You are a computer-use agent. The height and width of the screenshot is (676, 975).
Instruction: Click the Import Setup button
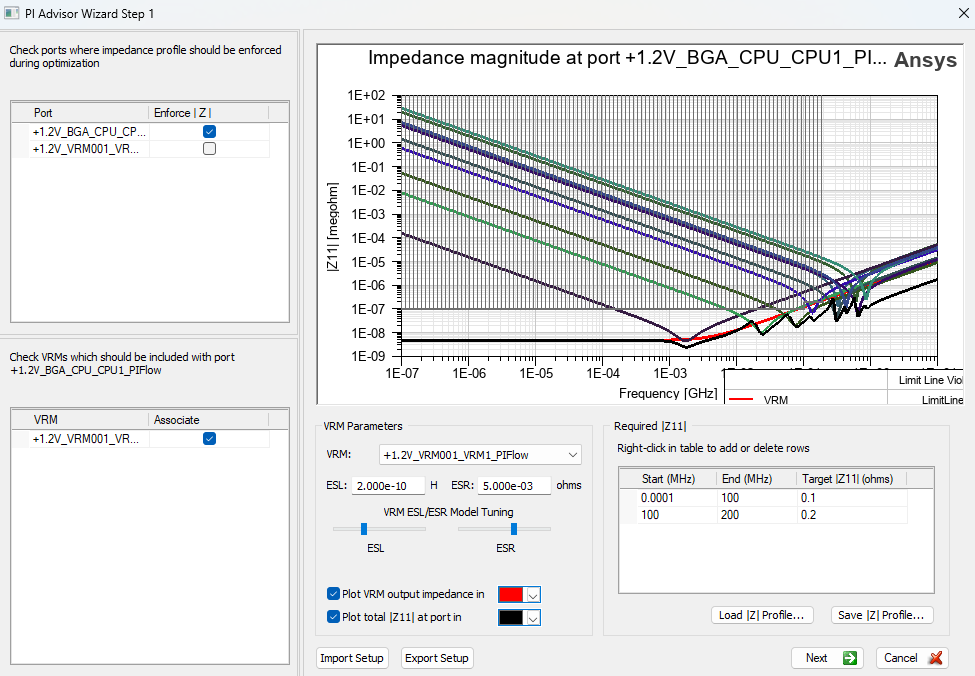[x=352, y=658]
